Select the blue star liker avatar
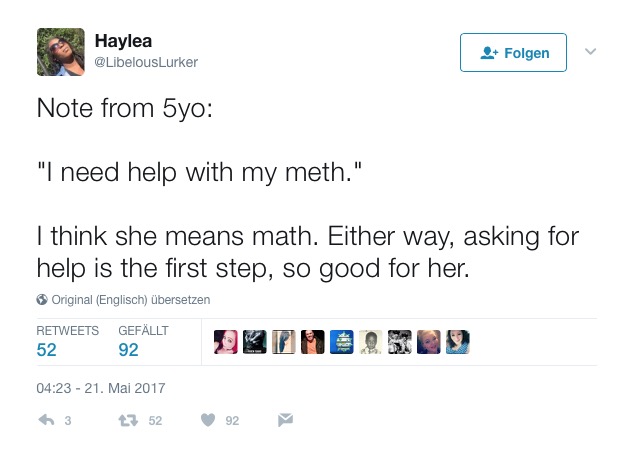This screenshot has width=634, height=458. [342, 342]
